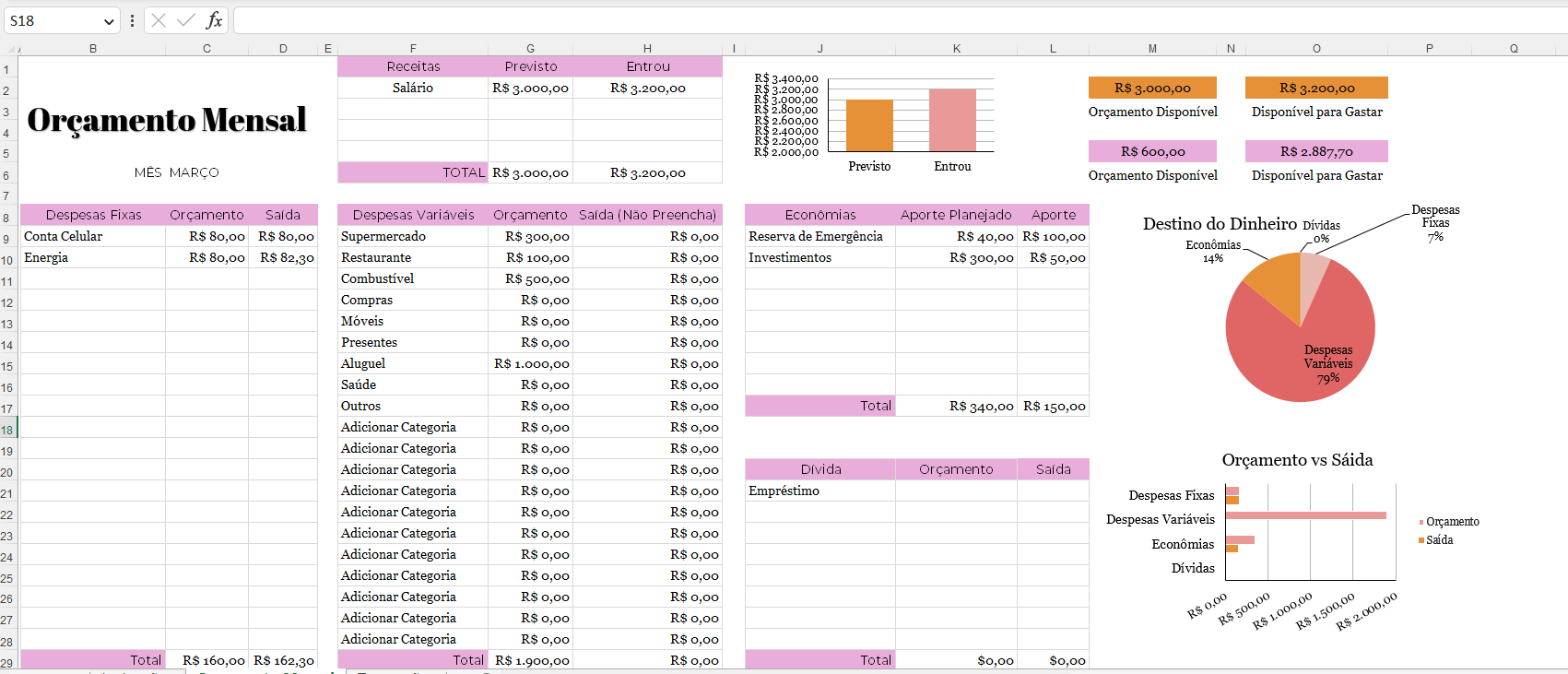Image resolution: width=1568 pixels, height=674 pixels.
Task: Click the R$ 1.900,00 total cell
Action: (531, 660)
